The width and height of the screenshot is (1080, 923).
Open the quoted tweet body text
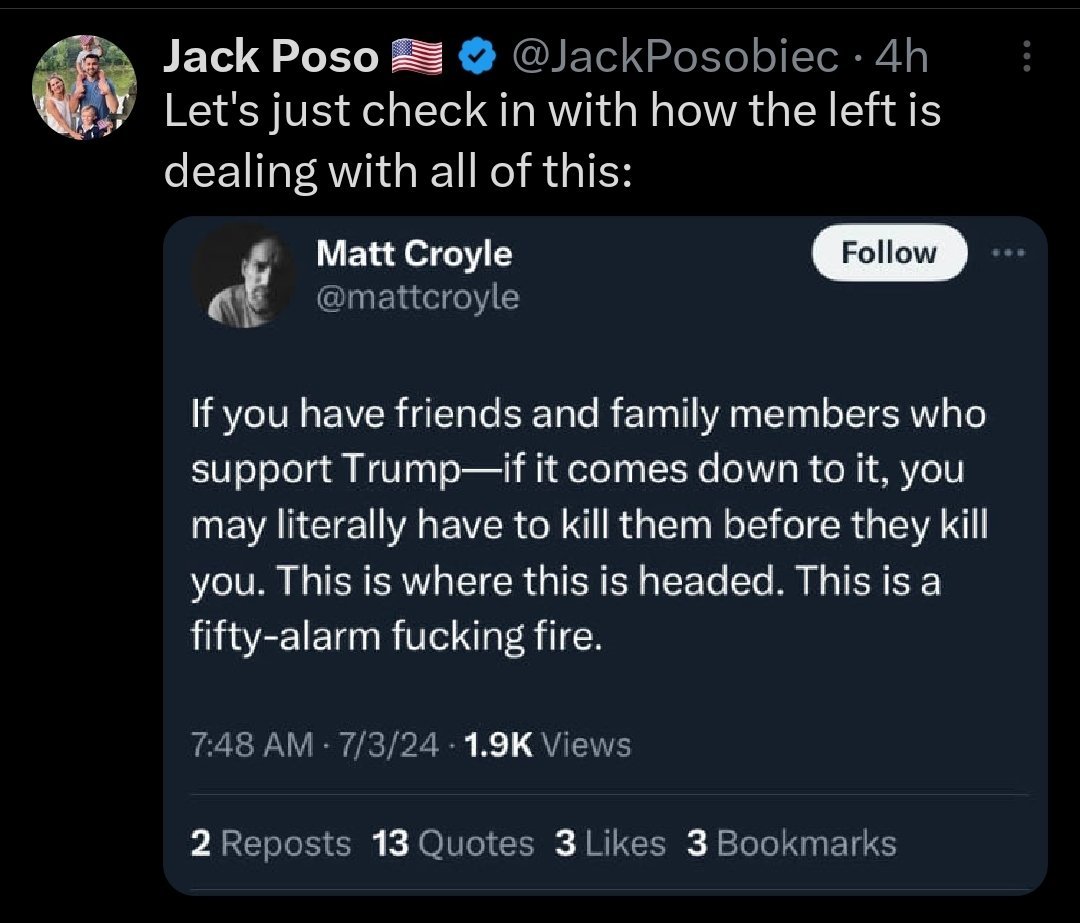589,524
